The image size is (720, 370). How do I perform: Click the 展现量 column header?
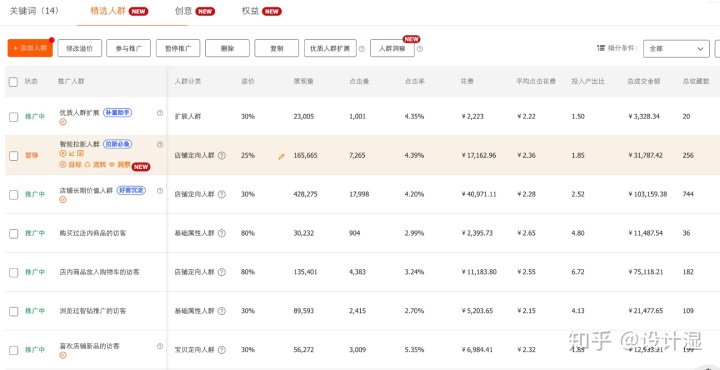click(304, 81)
